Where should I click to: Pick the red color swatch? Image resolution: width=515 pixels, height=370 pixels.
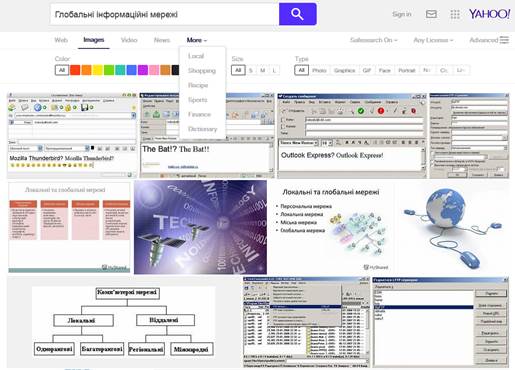pos(75,70)
